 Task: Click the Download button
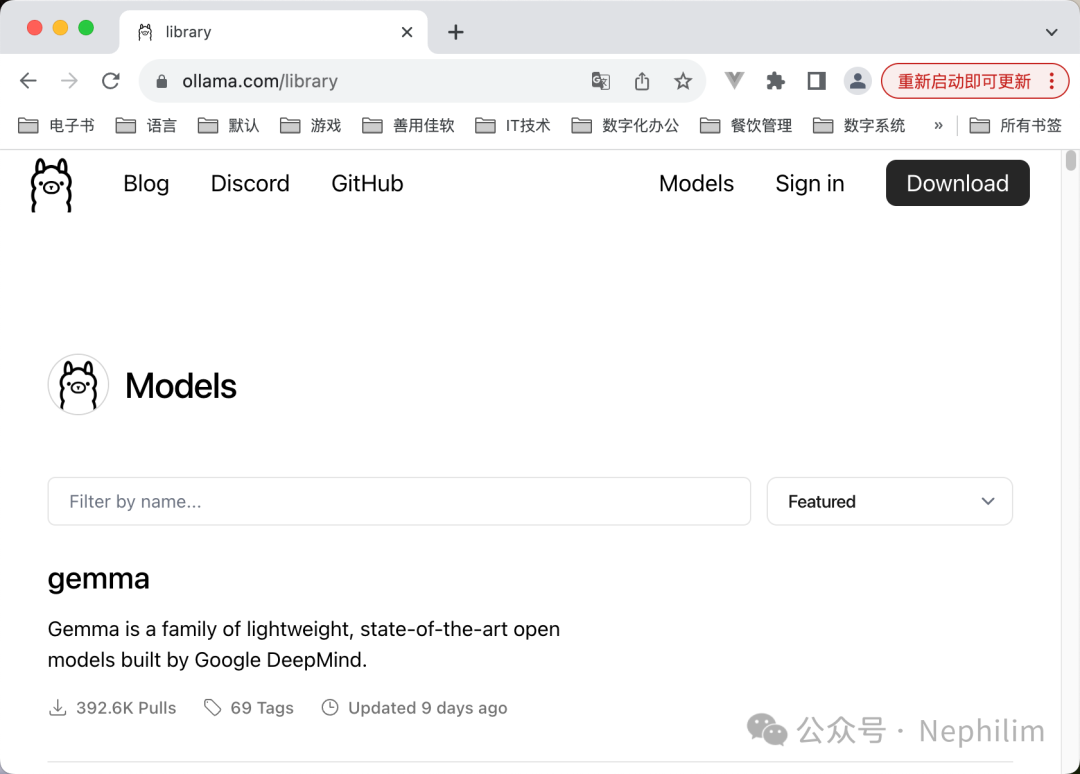957,183
